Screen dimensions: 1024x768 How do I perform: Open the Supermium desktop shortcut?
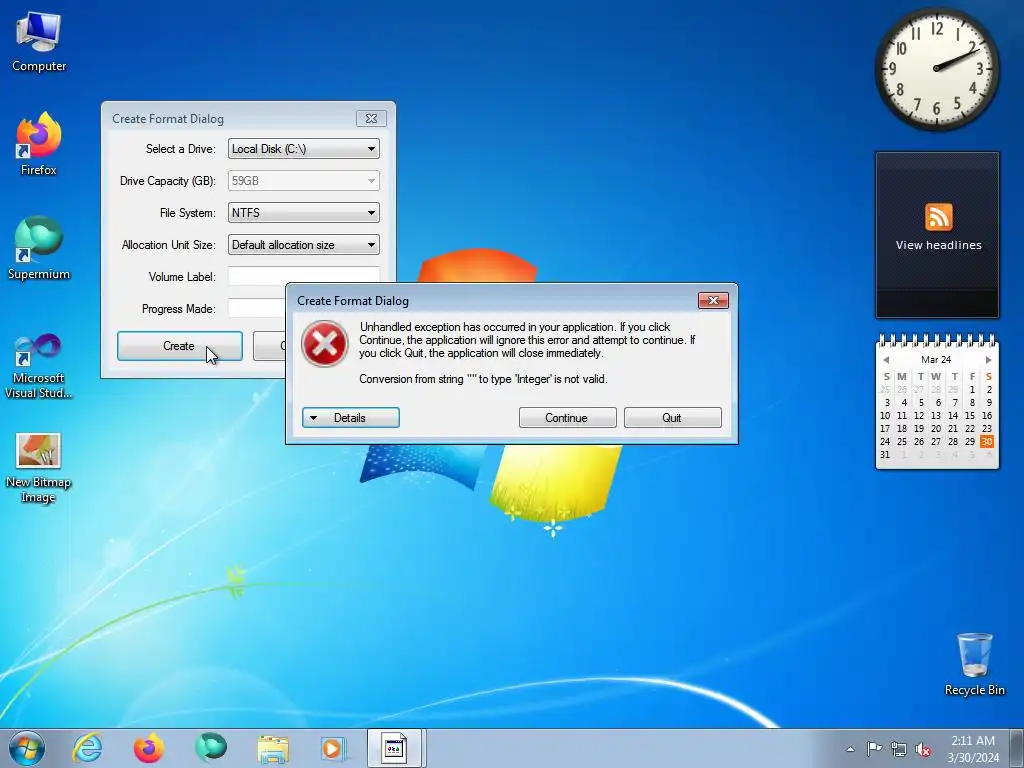point(39,248)
